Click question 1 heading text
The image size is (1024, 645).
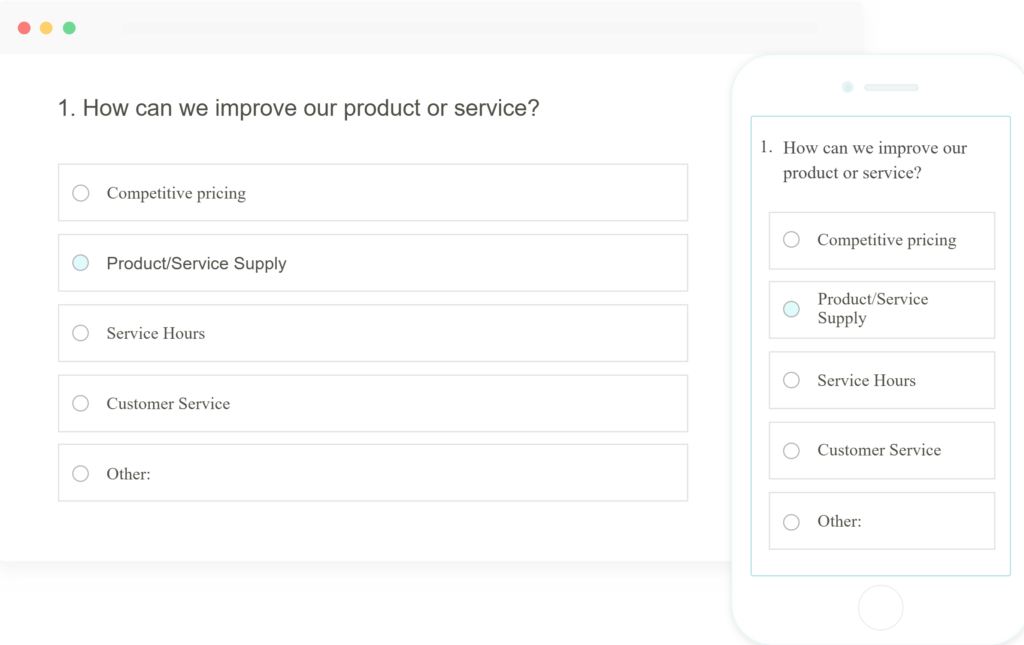[298, 107]
